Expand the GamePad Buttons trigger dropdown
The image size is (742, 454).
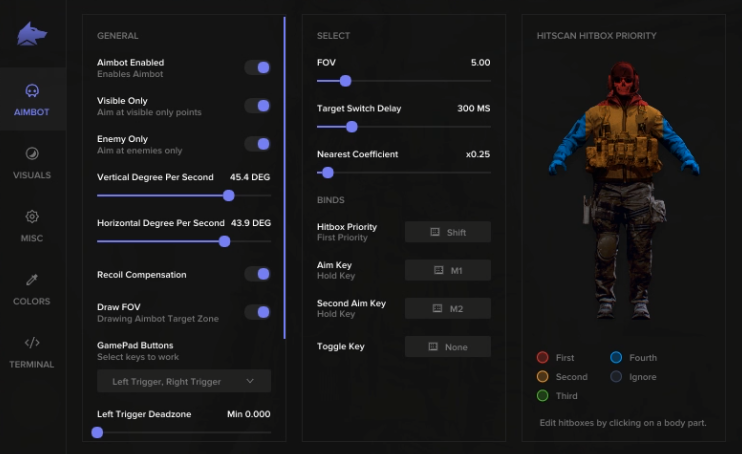[x=184, y=381]
